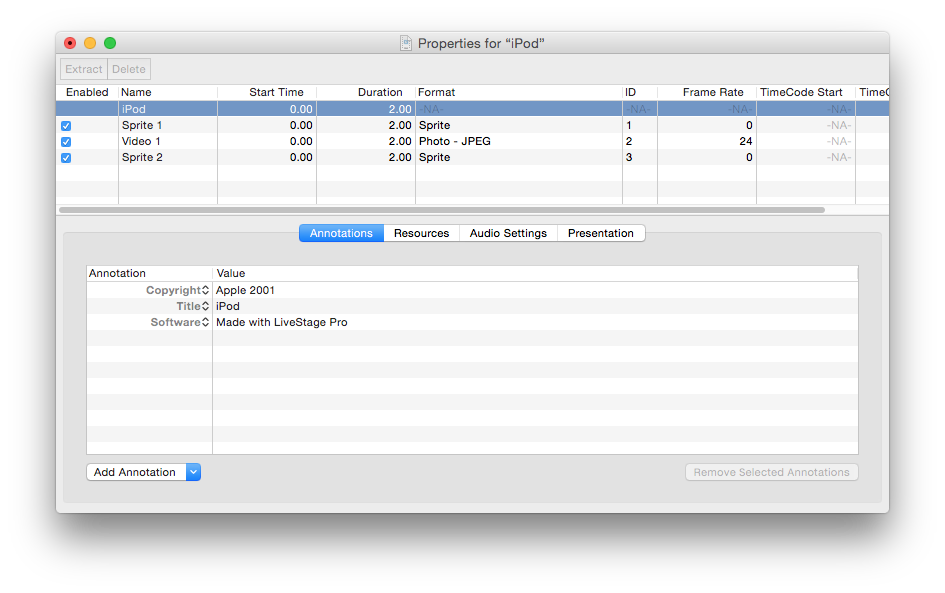
Task: Open the Add Annotation dropdown arrow
Action: (193, 472)
